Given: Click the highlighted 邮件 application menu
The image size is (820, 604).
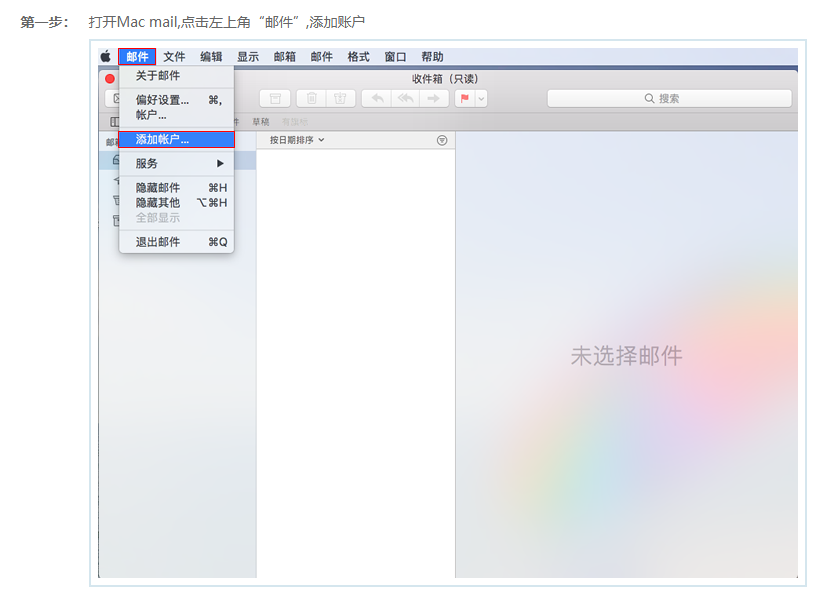Looking at the screenshot, I should pos(137,56).
